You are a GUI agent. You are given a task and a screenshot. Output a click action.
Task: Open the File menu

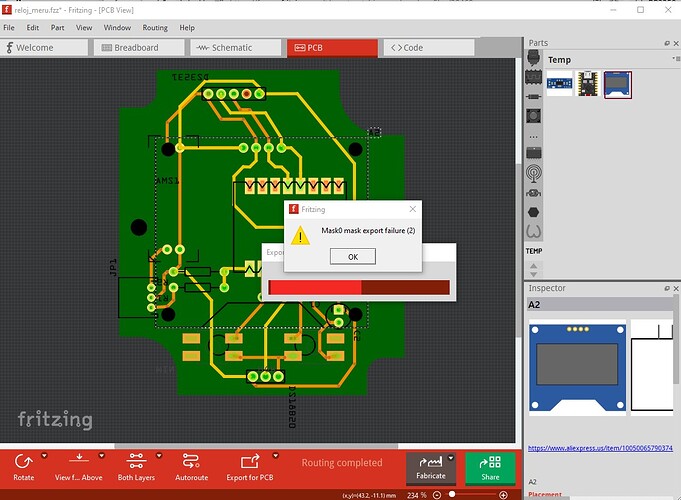pyautogui.click(x=9, y=27)
